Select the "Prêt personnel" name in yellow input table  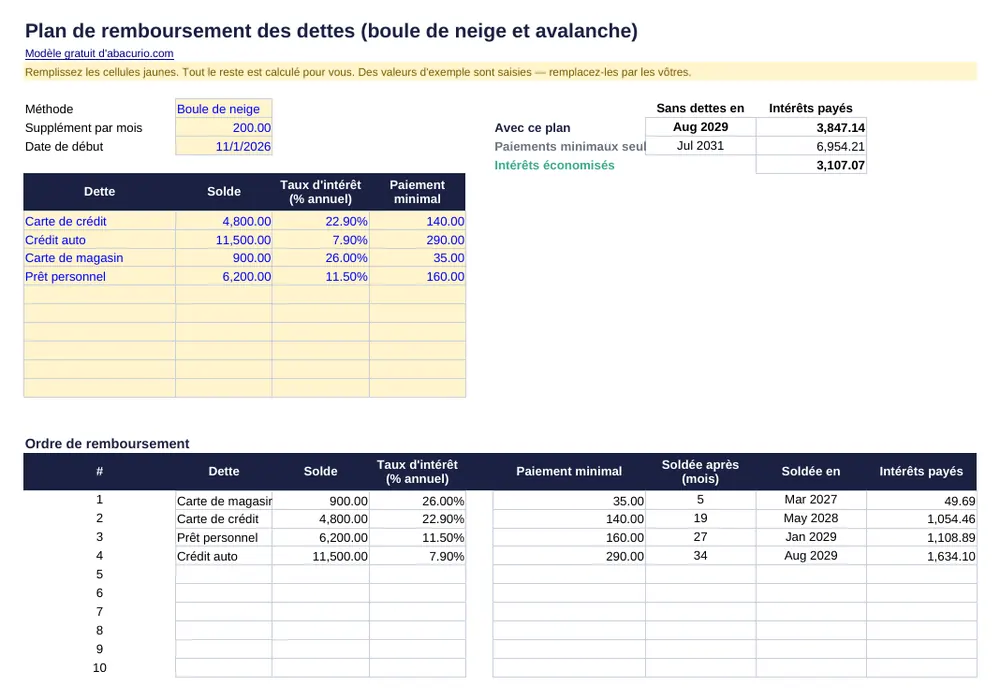(x=99, y=276)
